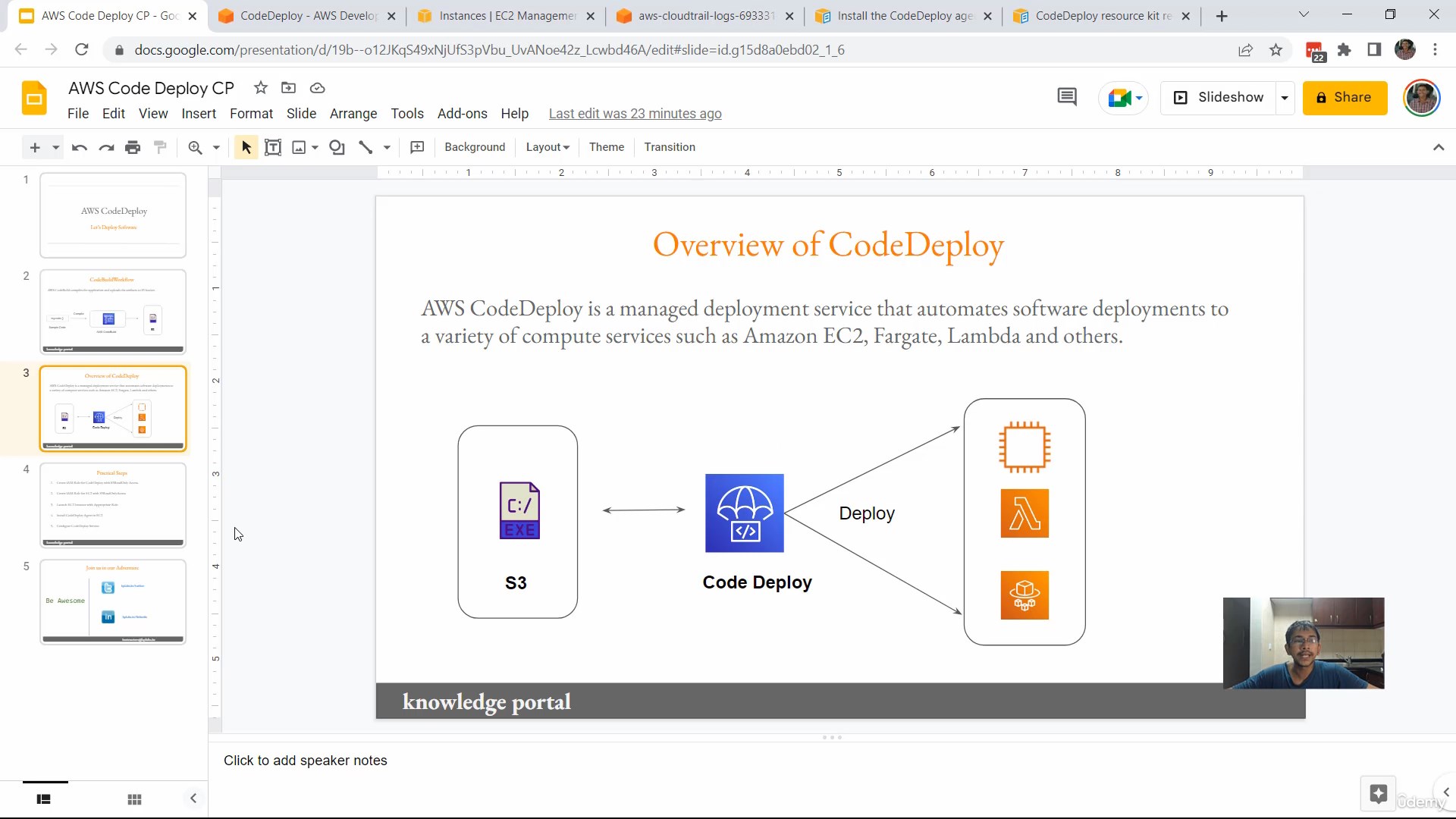Open the View menu
The height and width of the screenshot is (819, 1456).
pos(153,114)
